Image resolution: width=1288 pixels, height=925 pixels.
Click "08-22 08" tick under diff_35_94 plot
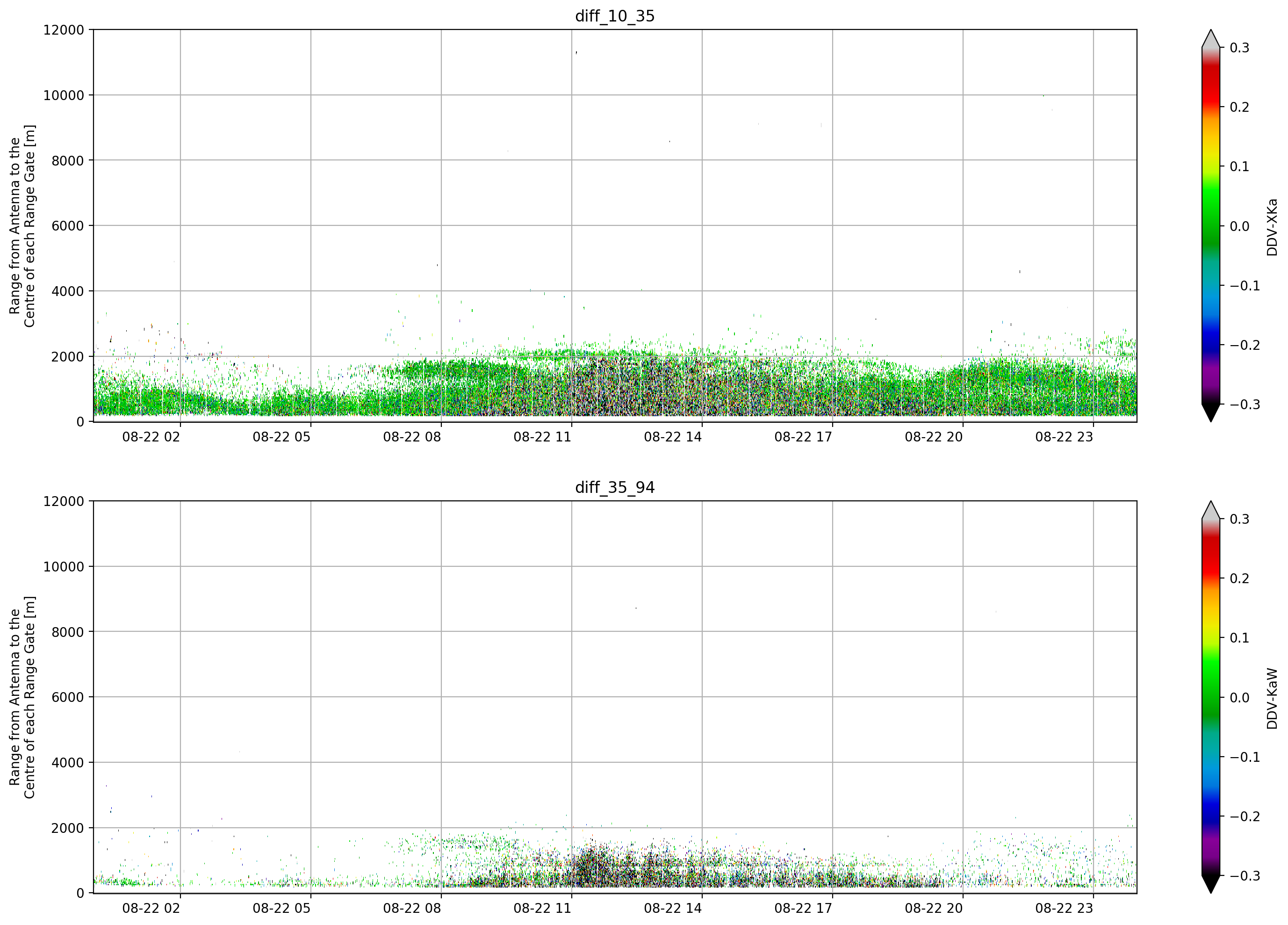tap(412, 909)
